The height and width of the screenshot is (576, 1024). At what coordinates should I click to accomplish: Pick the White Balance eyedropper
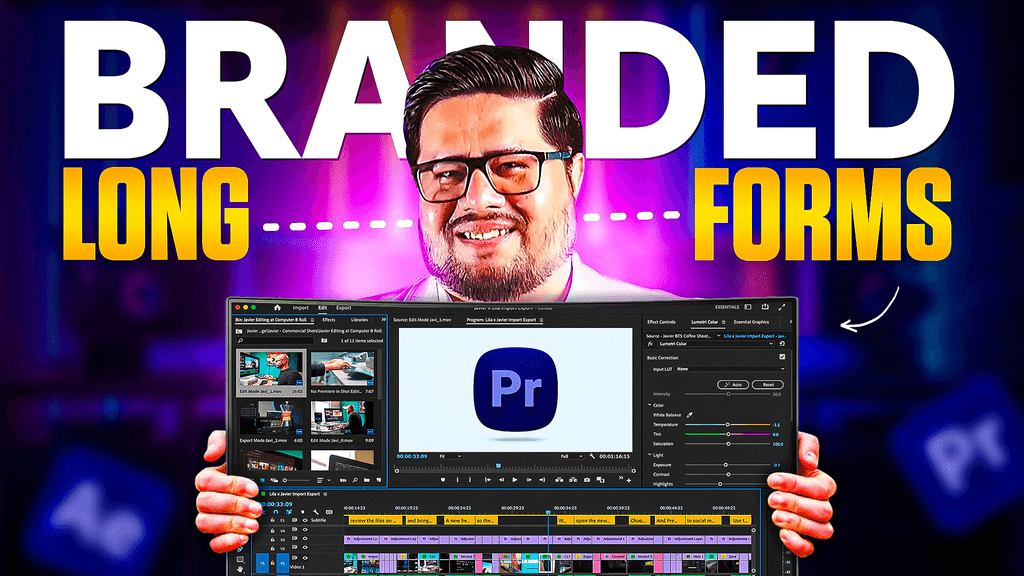690,415
